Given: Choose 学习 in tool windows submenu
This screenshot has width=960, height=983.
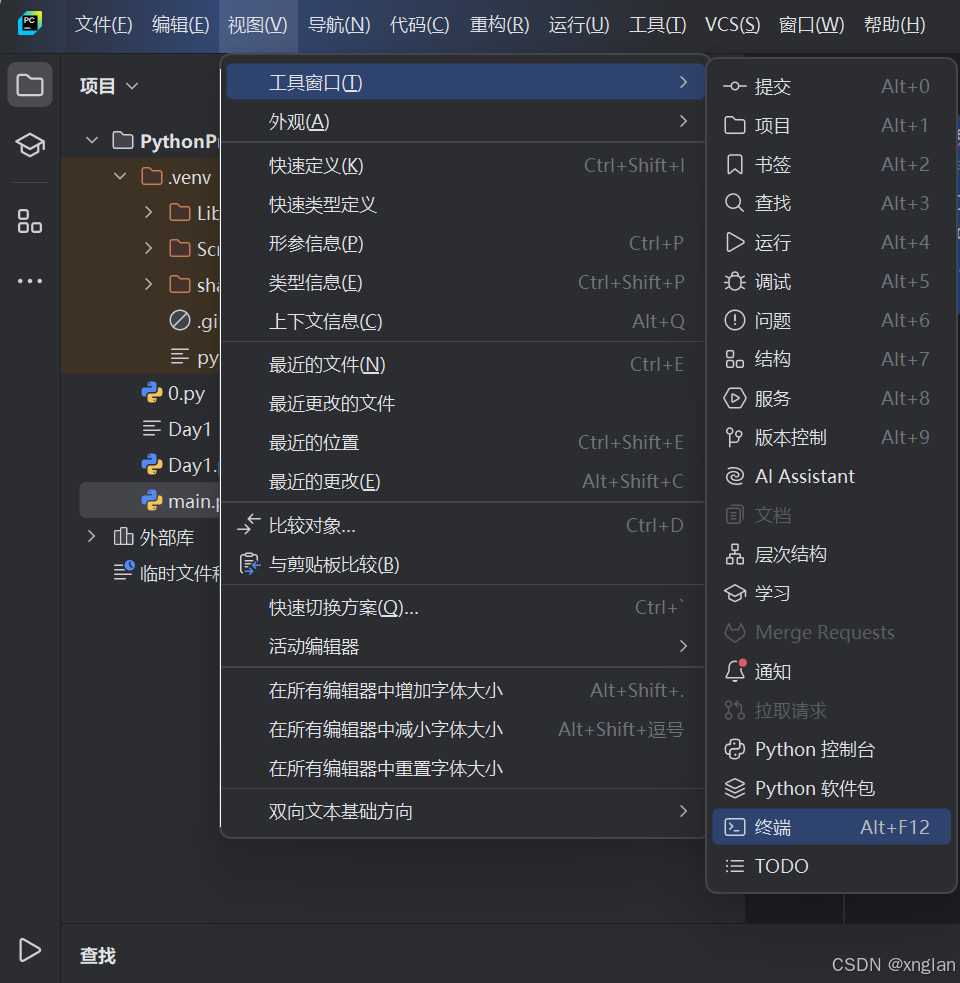Looking at the screenshot, I should click(x=831, y=593).
